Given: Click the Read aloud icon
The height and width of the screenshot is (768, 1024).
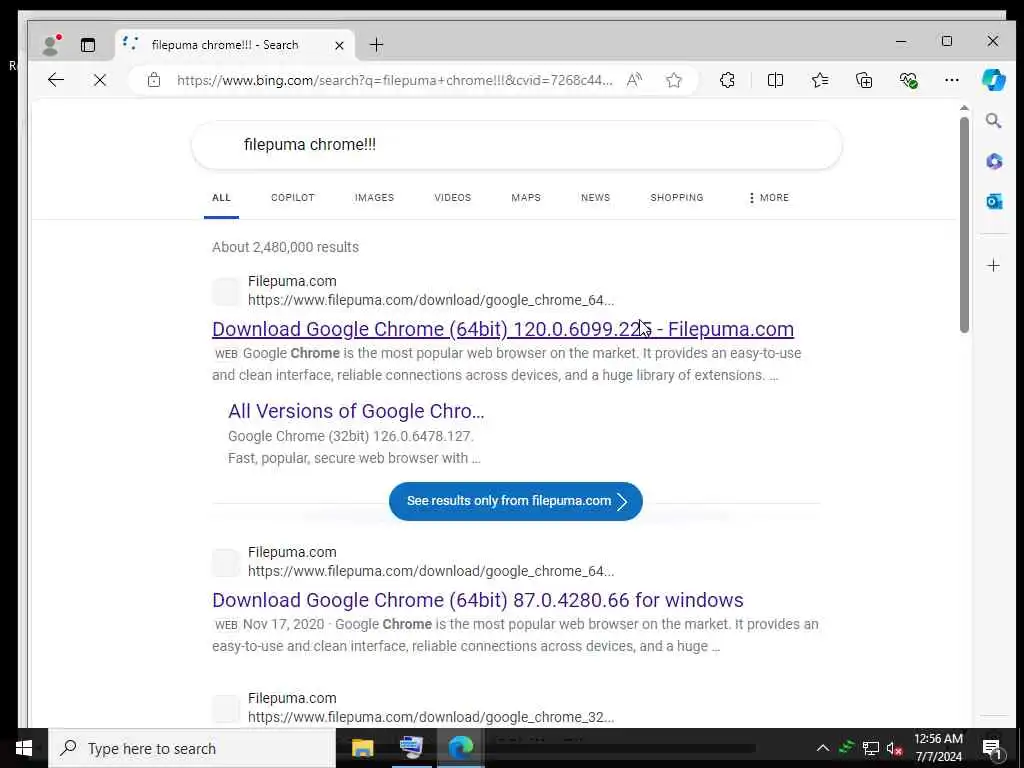Looking at the screenshot, I should 634,80.
